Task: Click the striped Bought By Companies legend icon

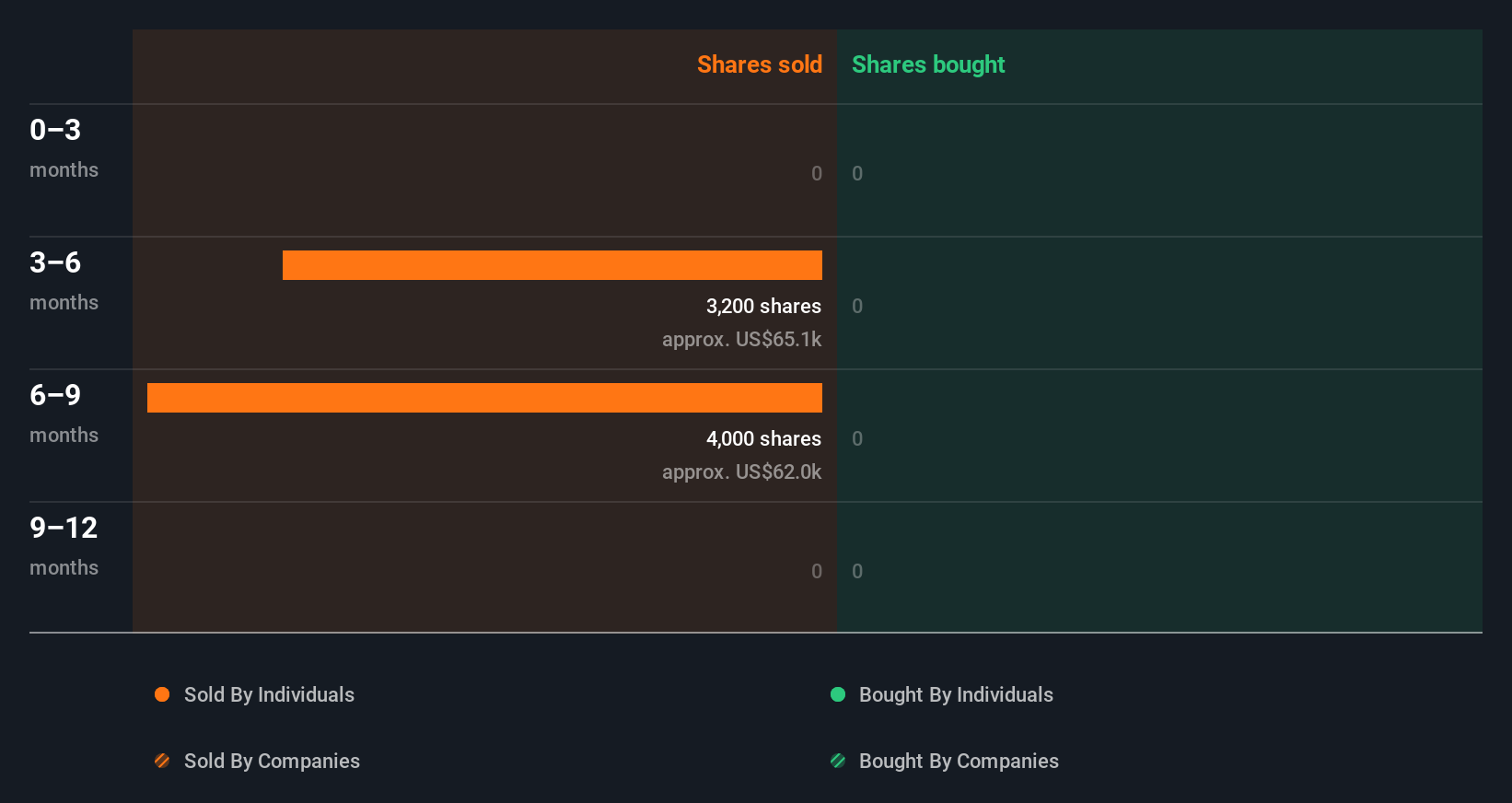Action: 838,761
